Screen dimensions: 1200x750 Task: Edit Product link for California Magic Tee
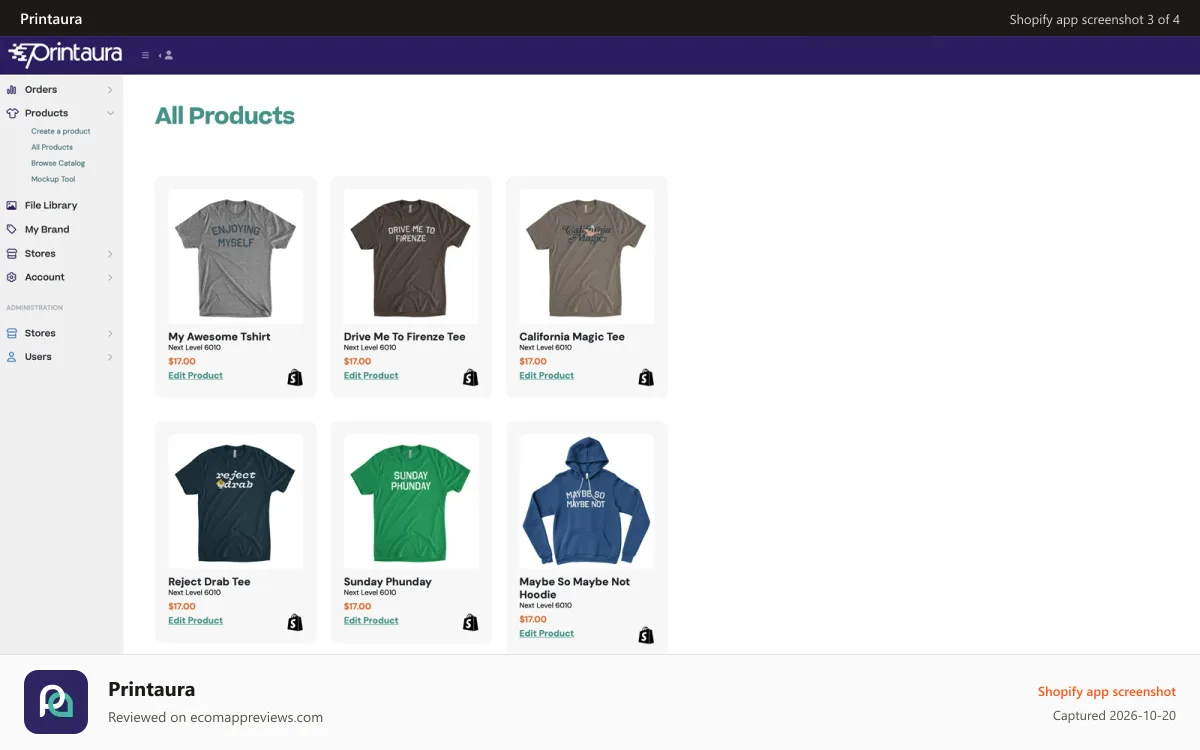tap(547, 376)
